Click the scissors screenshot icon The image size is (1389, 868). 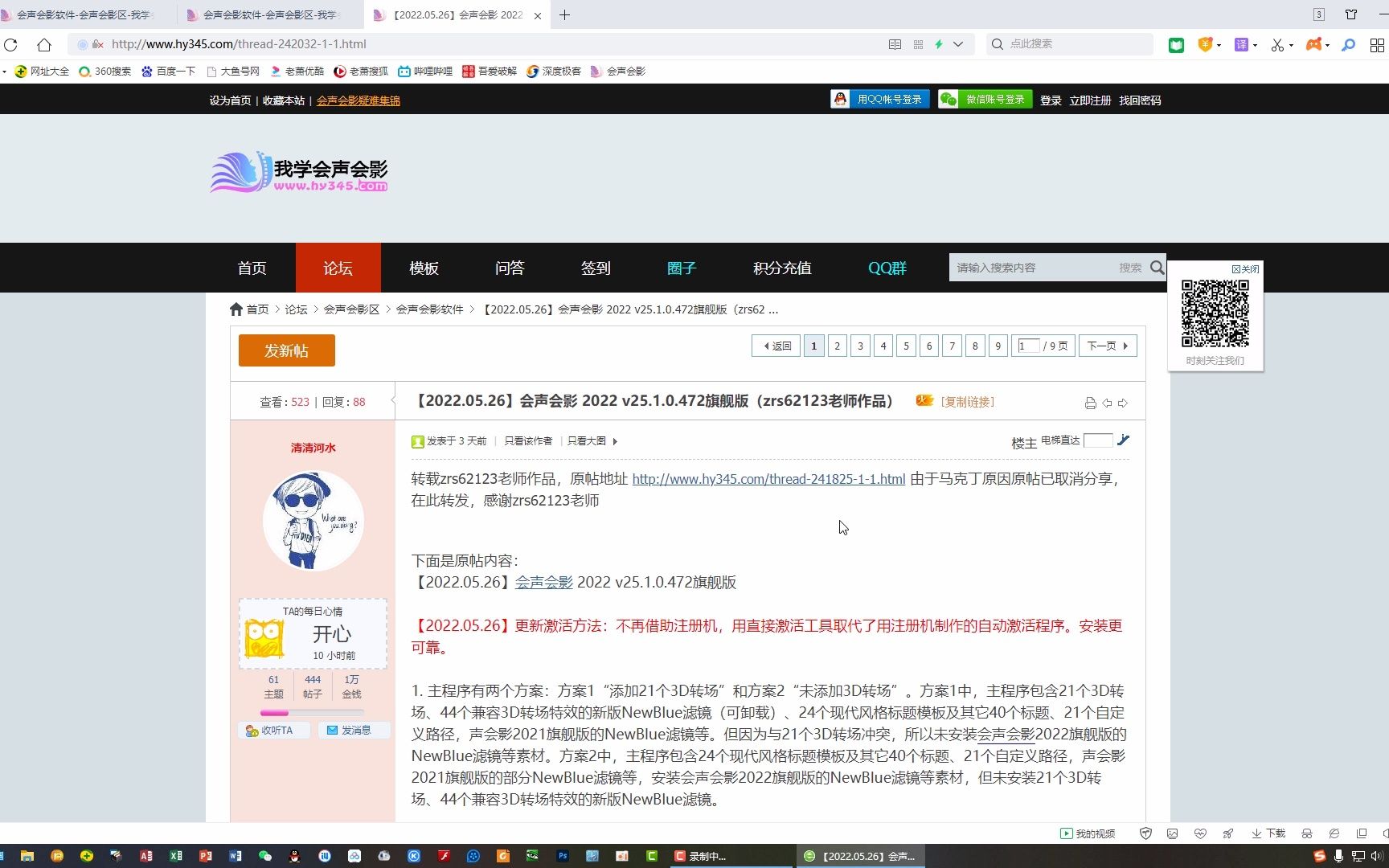click(x=1277, y=45)
